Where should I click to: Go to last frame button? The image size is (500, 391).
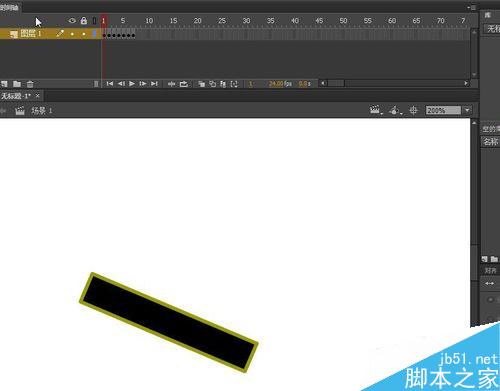[x=154, y=84]
